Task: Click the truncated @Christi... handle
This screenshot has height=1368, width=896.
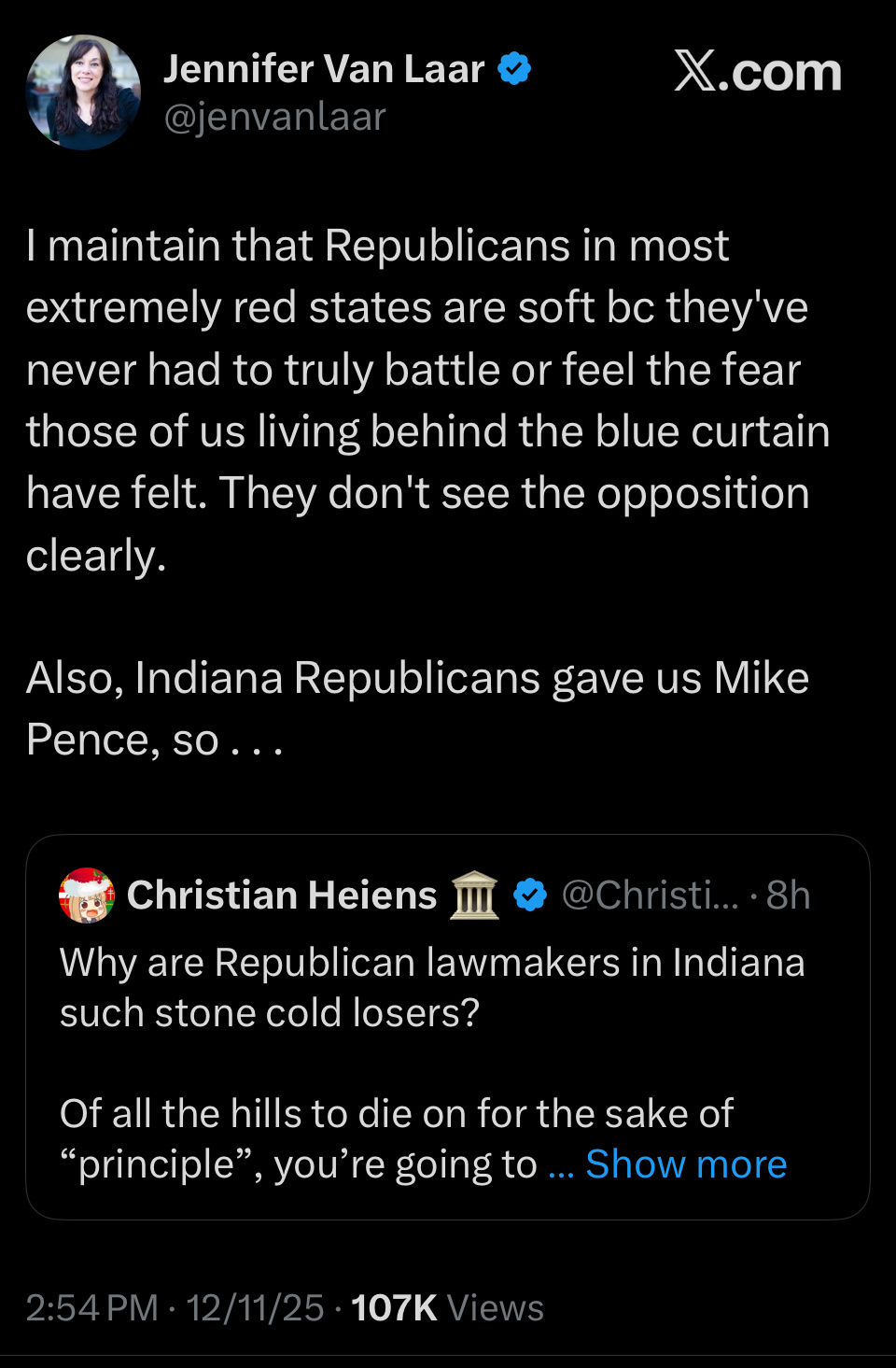Action: [x=650, y=896]
